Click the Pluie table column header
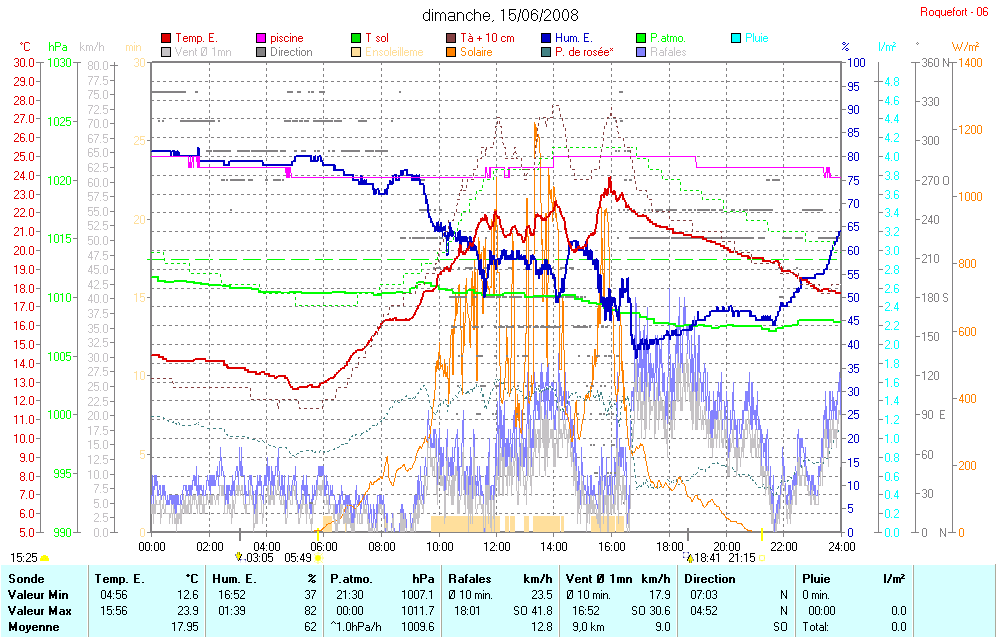This screenshot has width=996, height=637. click(x=816, y=579)
